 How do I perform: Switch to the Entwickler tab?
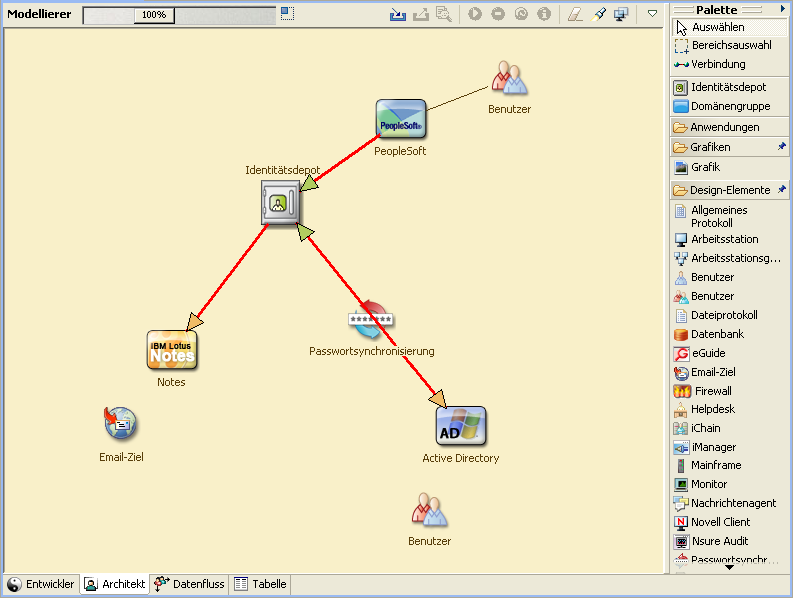pos(41,584)
